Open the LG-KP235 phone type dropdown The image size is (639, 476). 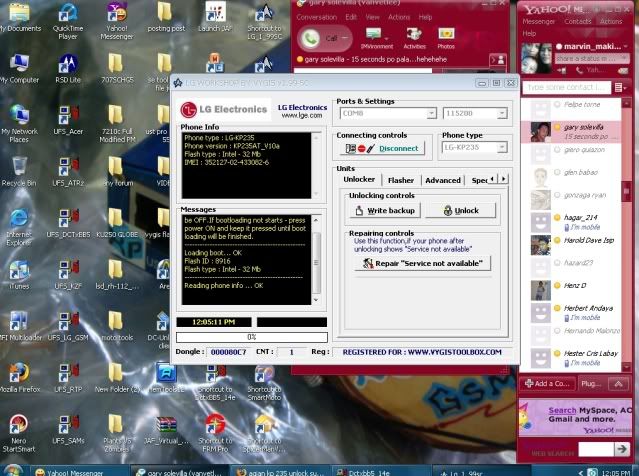[x=502, y=147]
